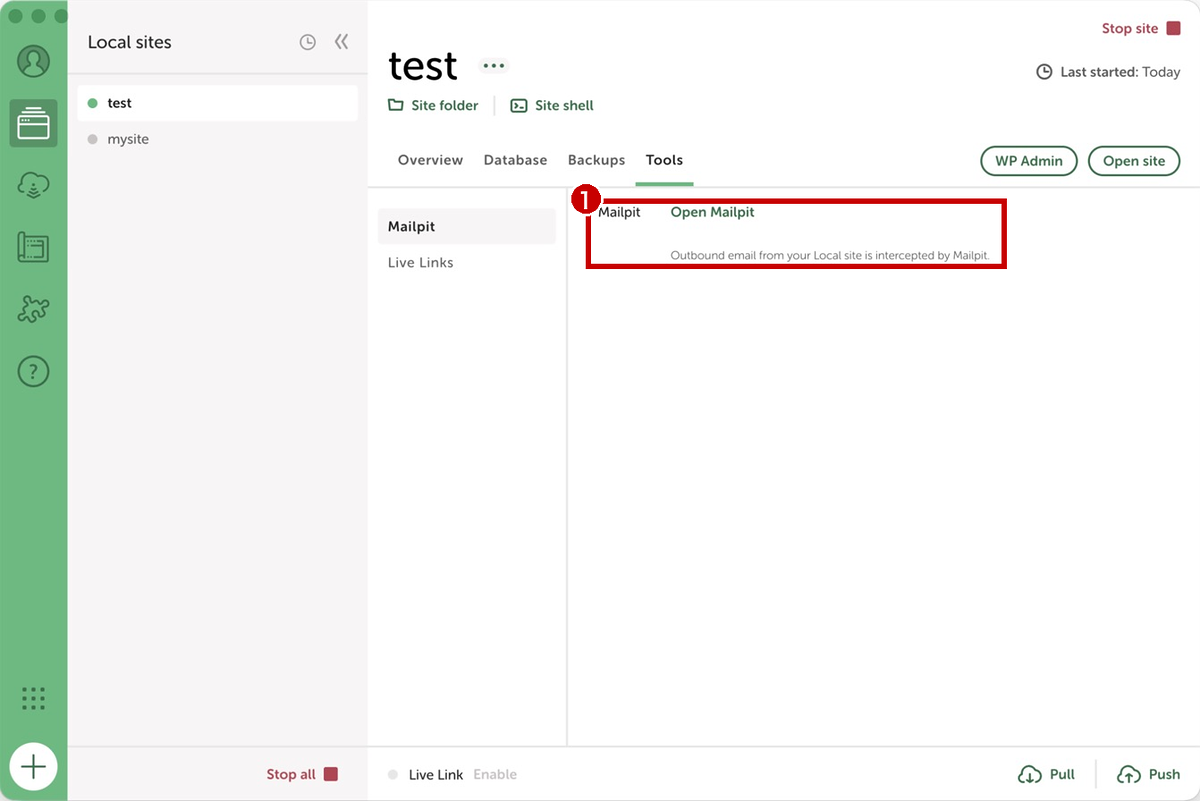
Task: Switch to the Database tab
Action: (x=515, y=160)
